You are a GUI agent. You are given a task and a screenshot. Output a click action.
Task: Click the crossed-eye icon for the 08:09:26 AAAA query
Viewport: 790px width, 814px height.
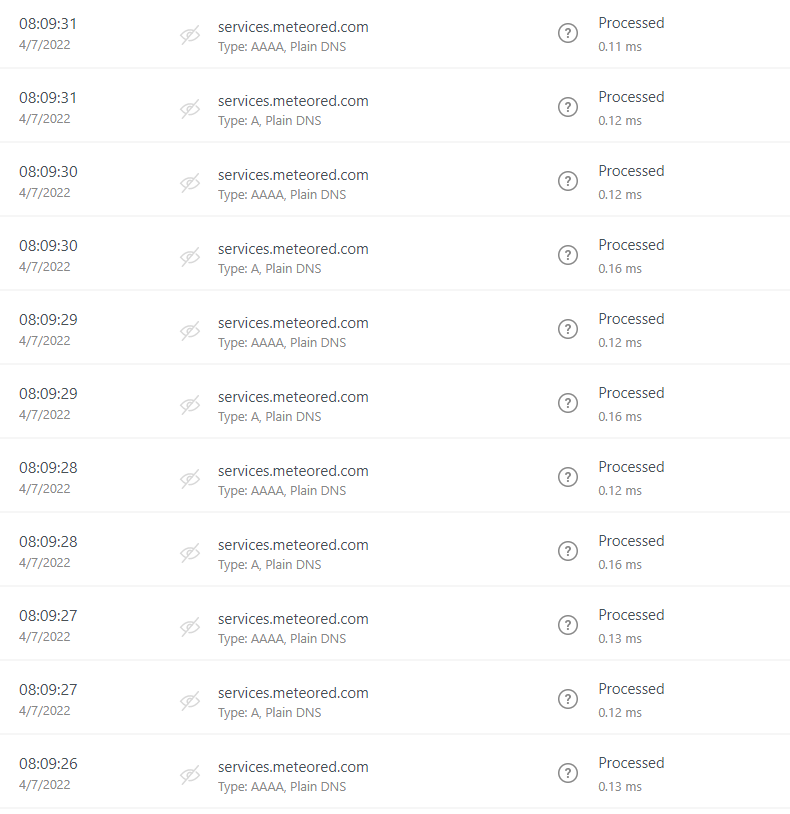click(x=190, y=775)
